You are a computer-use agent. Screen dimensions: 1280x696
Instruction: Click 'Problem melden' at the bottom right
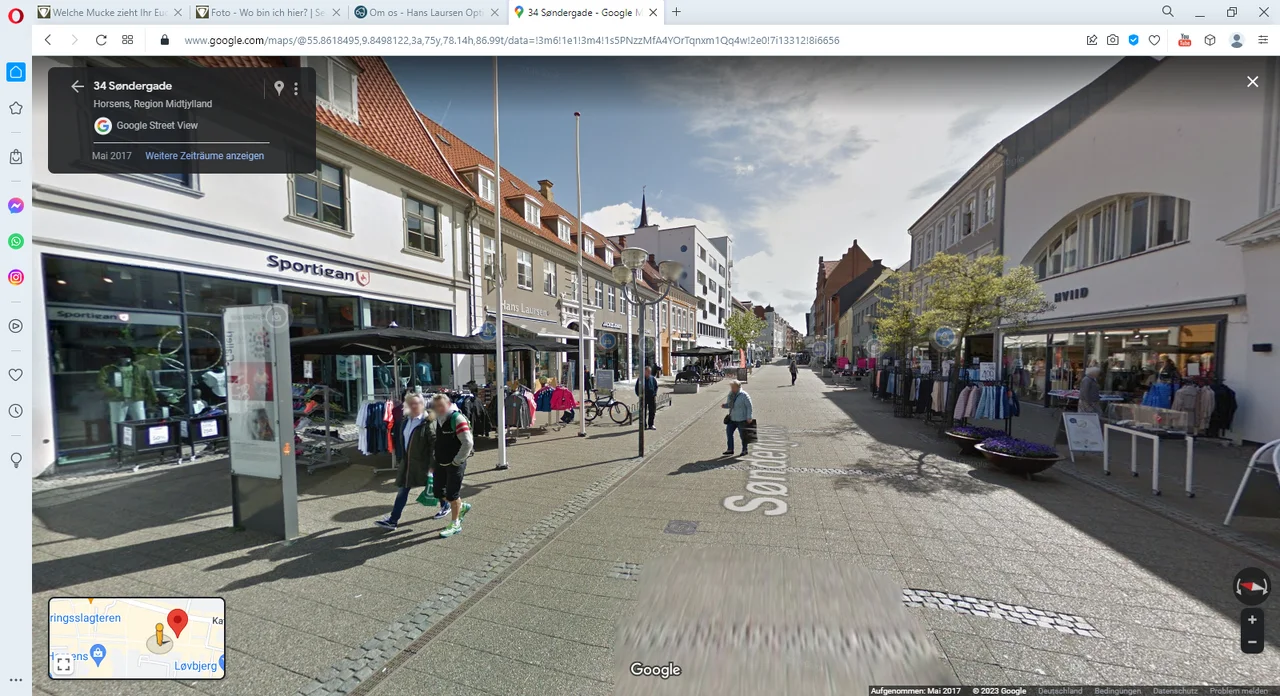[x=1241, y=691]
